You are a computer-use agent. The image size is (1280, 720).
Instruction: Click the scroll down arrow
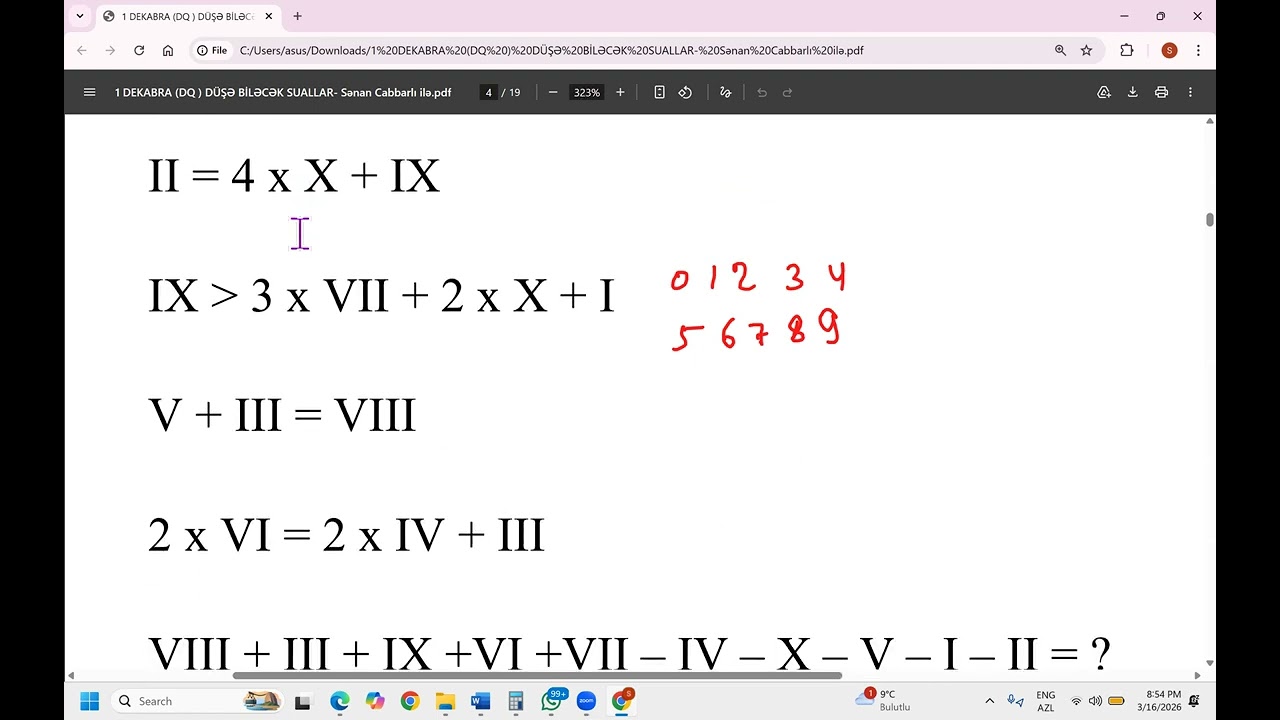point(1210,662)
